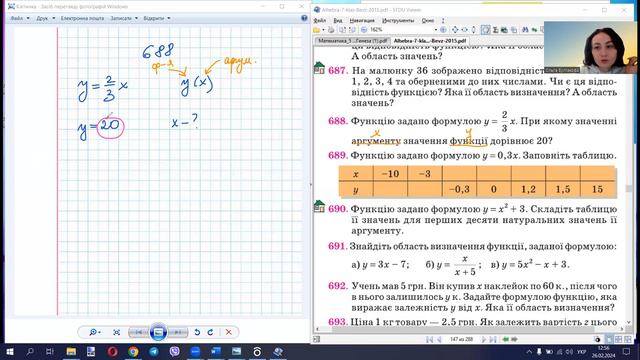Open Google Chrome from taskbar
Viewport: 640px width, 360px height.
(133, 351)
